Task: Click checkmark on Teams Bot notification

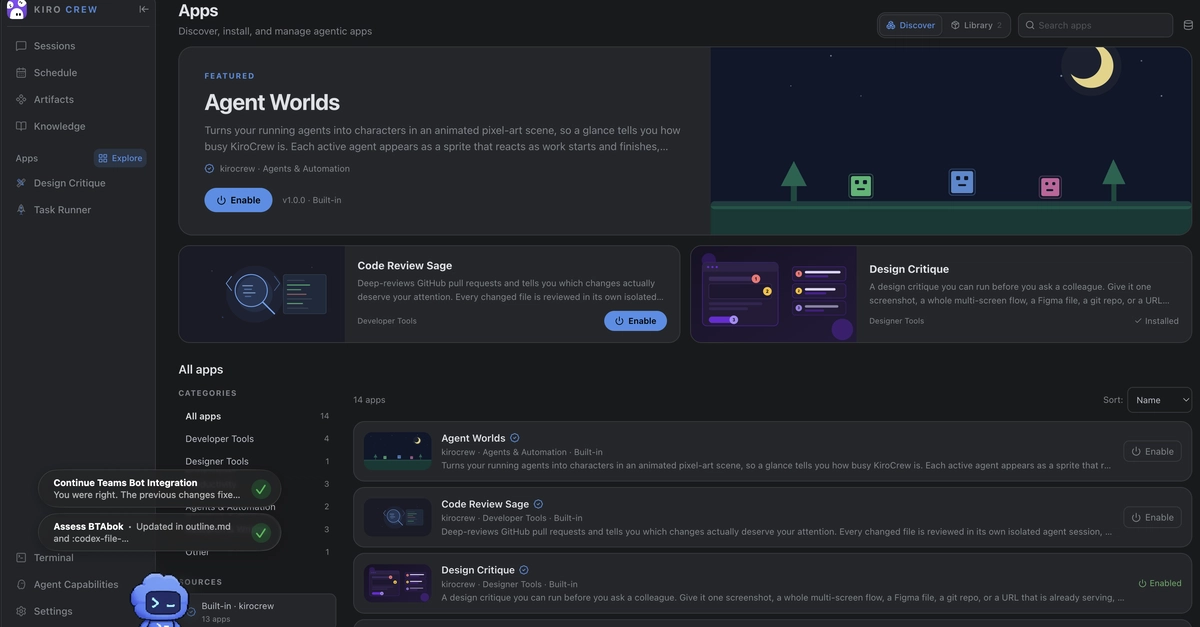Action: tap(261, 489)
